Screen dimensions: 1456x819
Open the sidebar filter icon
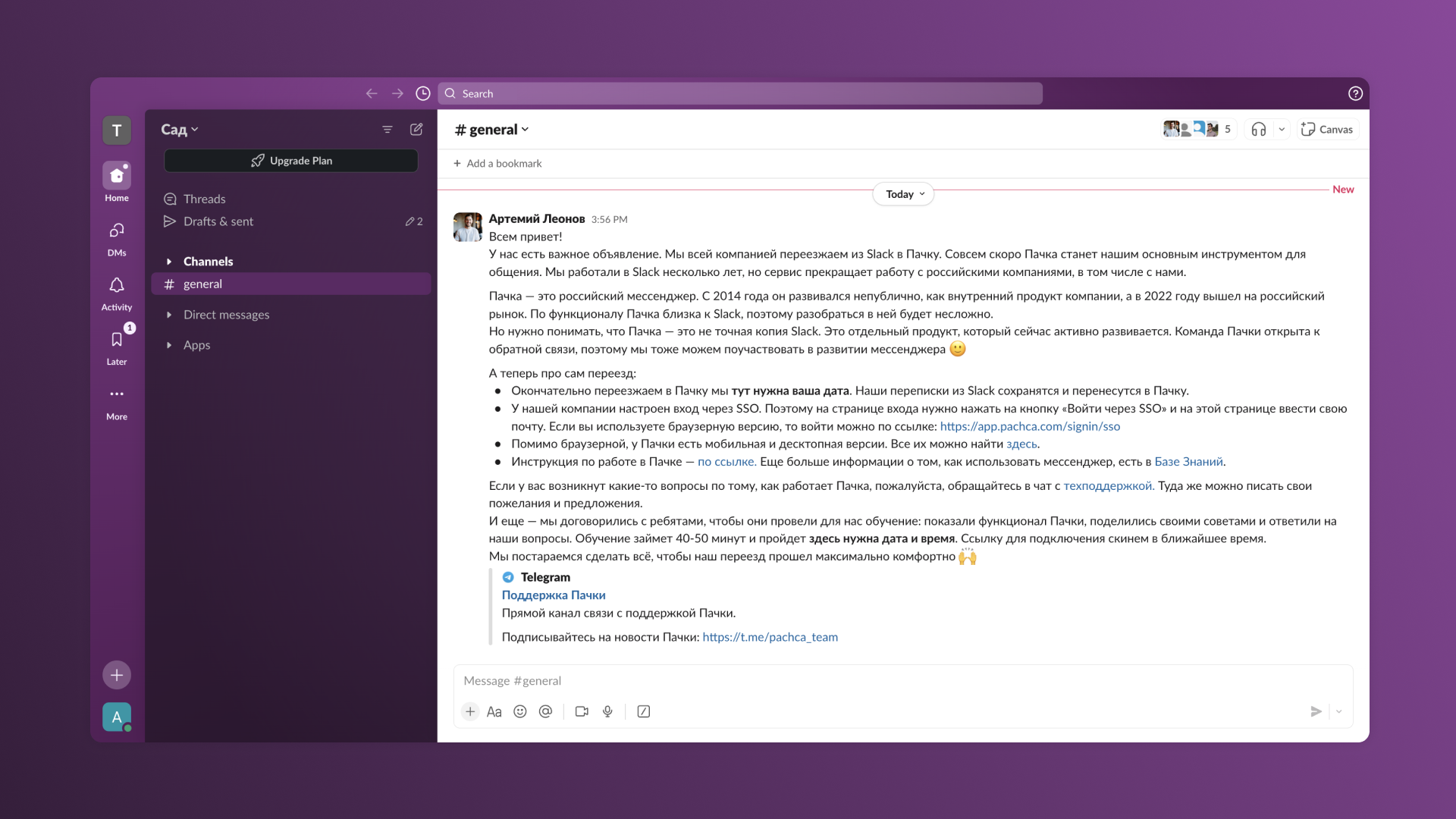point(388,130)
